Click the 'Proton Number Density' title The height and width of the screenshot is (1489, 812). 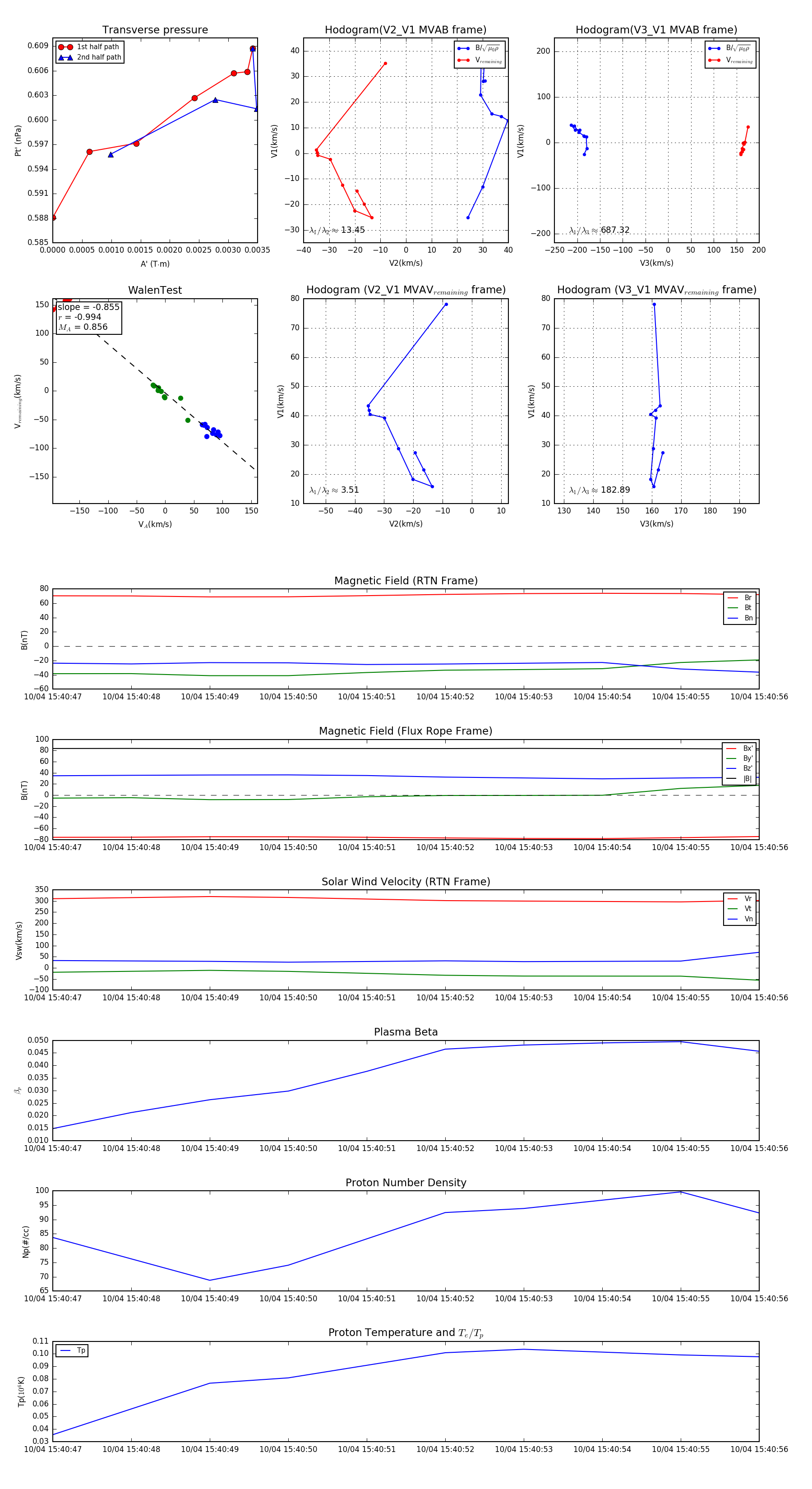tap(406, 1183)
